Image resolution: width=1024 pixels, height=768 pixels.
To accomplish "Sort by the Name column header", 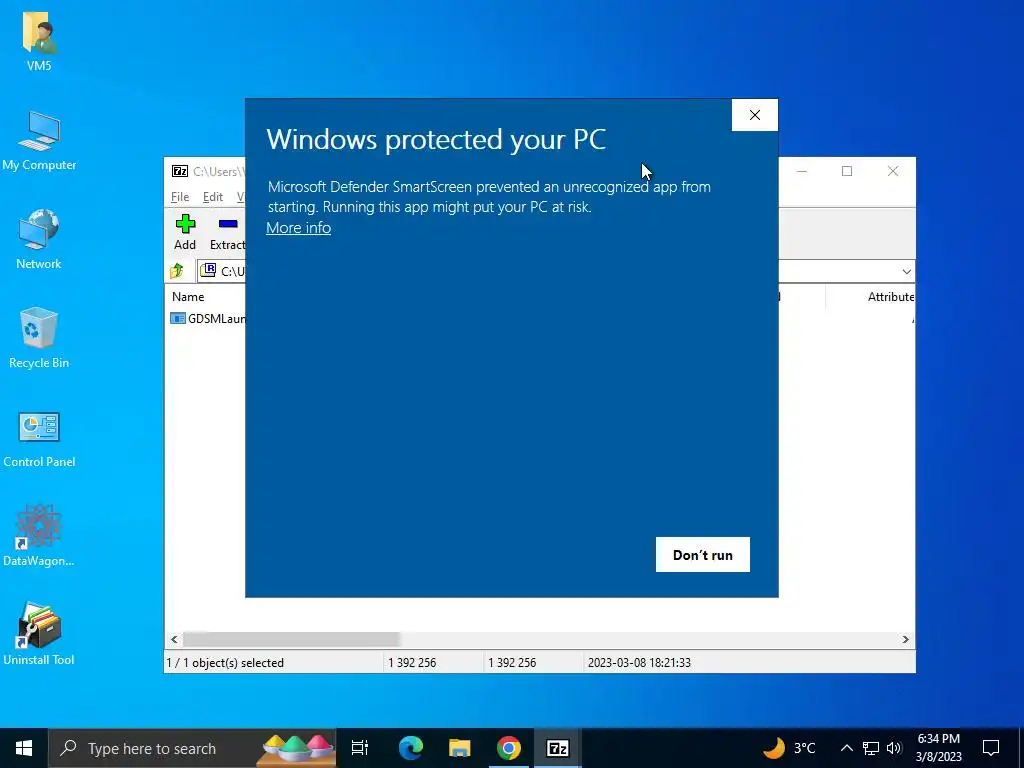I will pos(188,296).
